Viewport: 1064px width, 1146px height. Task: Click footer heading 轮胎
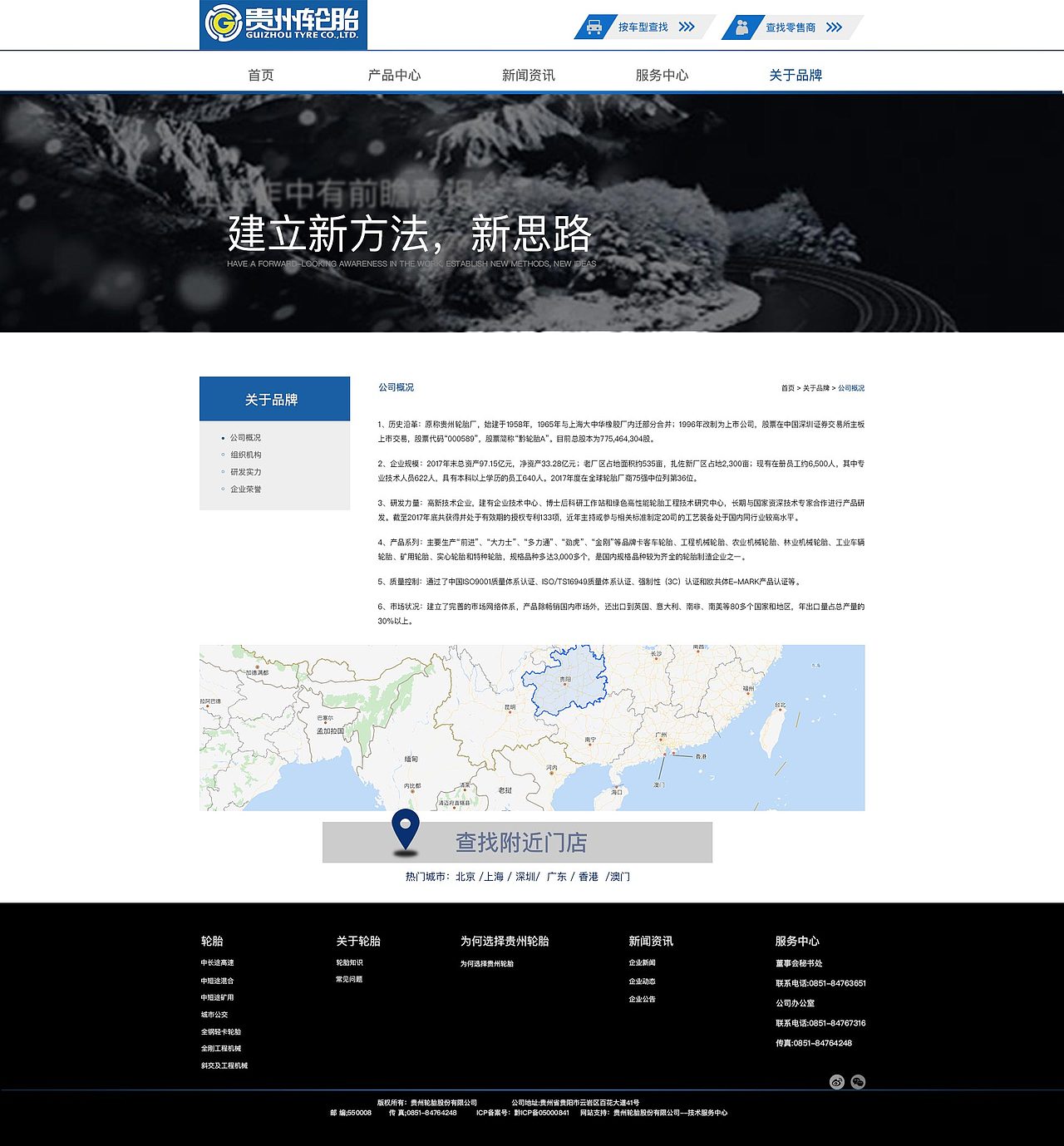212,941
